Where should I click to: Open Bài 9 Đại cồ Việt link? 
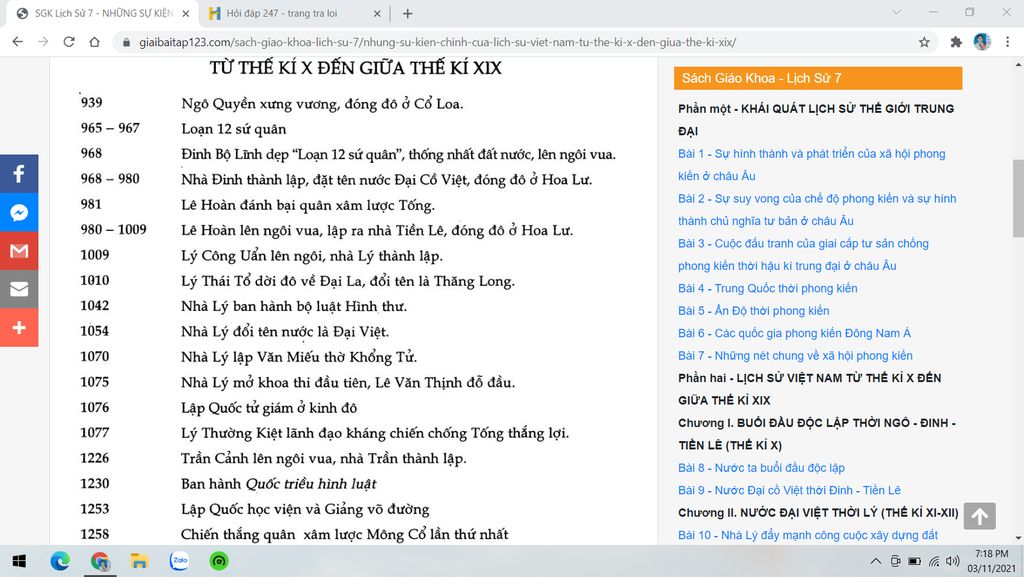(789, 490)
